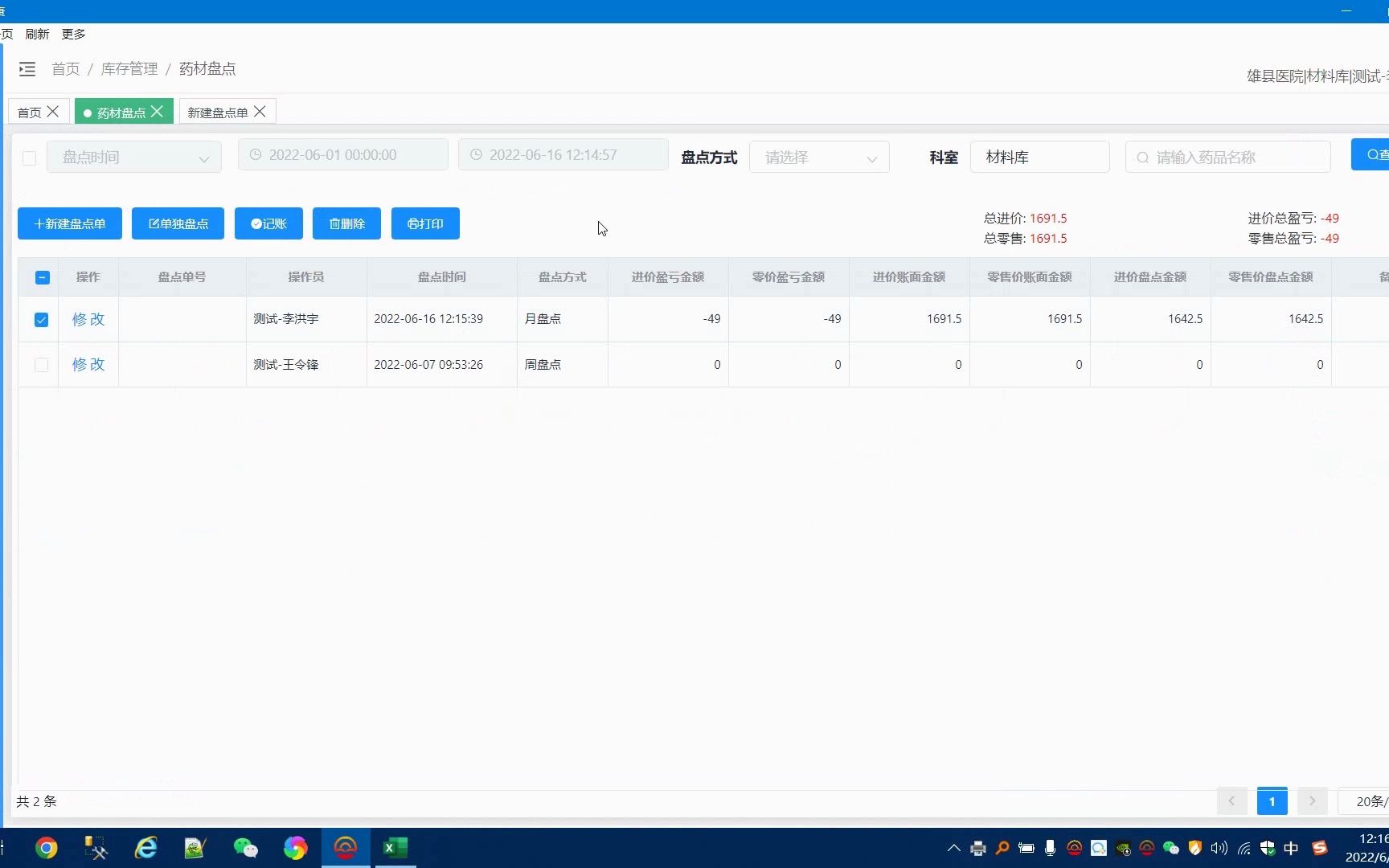Click the 科室 材料库 field
This screenshot has width=1389, height=868.
coord(1040,157)
